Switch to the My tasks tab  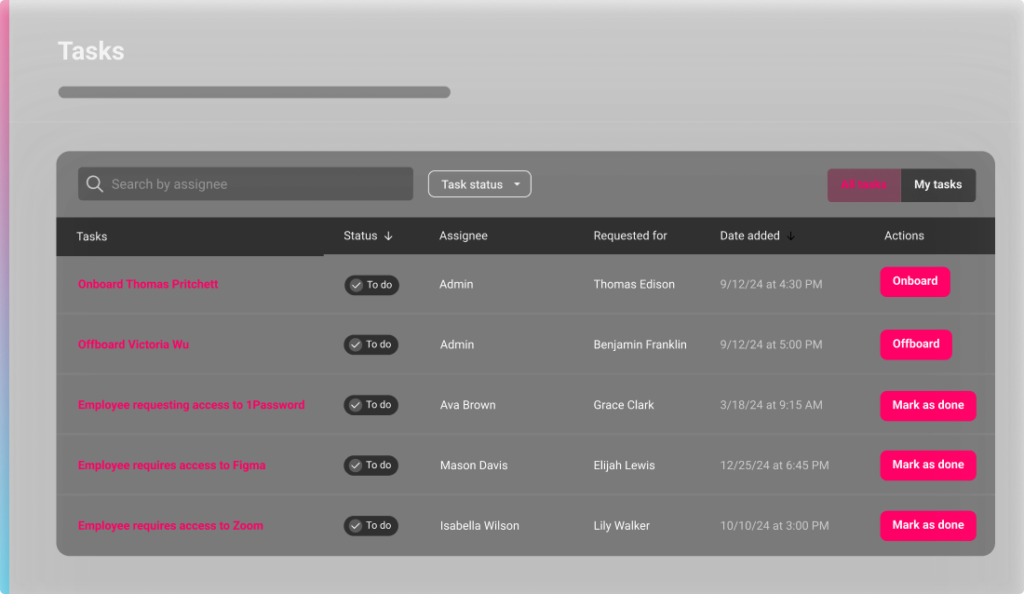[938, 185]
